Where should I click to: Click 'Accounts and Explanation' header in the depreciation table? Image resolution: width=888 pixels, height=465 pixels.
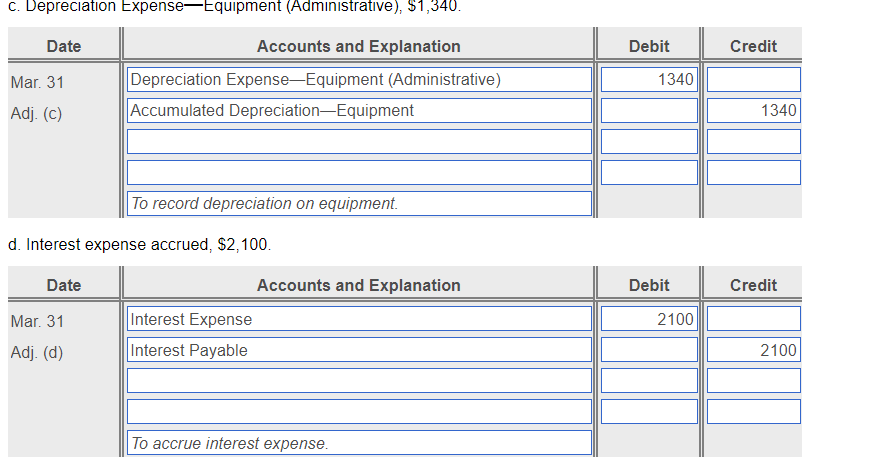coord(358,46)
